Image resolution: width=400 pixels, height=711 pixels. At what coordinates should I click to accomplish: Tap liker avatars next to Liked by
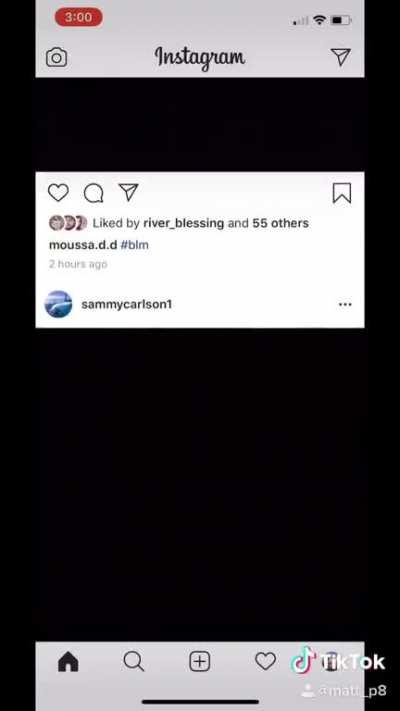pos(68,223)
